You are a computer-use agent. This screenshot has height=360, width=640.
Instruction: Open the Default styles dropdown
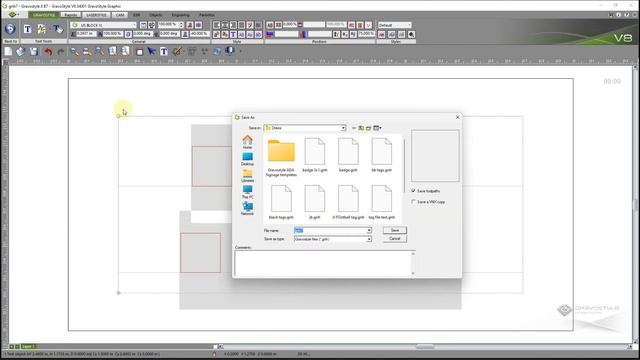409,25
